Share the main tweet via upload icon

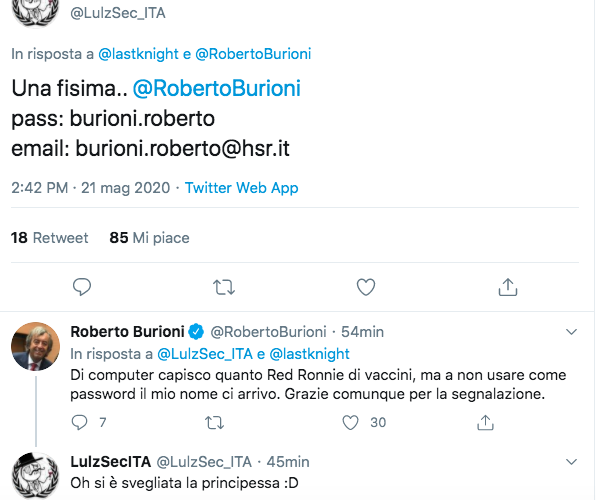[x=508, y=287]
